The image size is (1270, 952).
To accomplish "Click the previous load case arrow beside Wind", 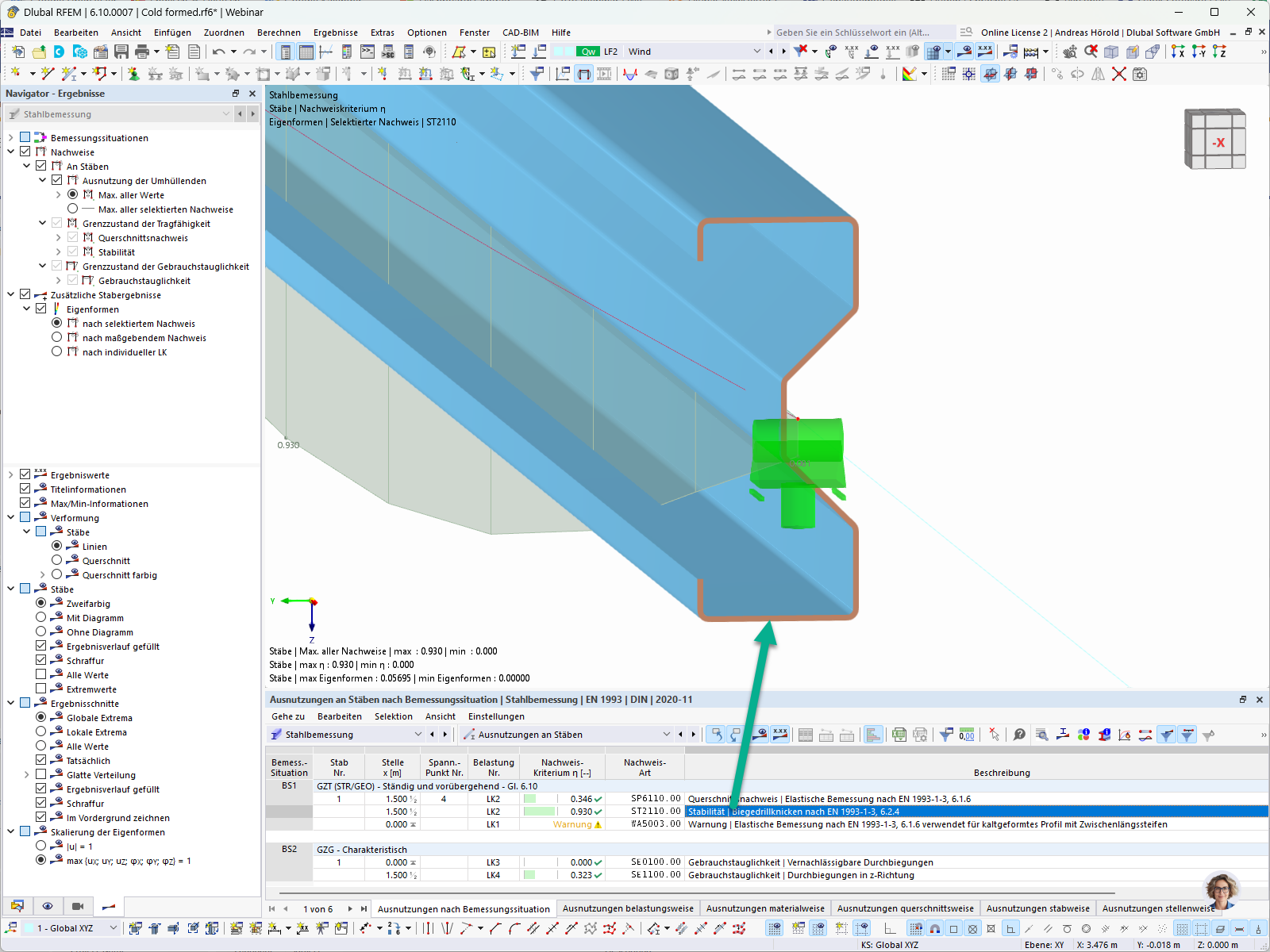I will [x=771, y=52].
